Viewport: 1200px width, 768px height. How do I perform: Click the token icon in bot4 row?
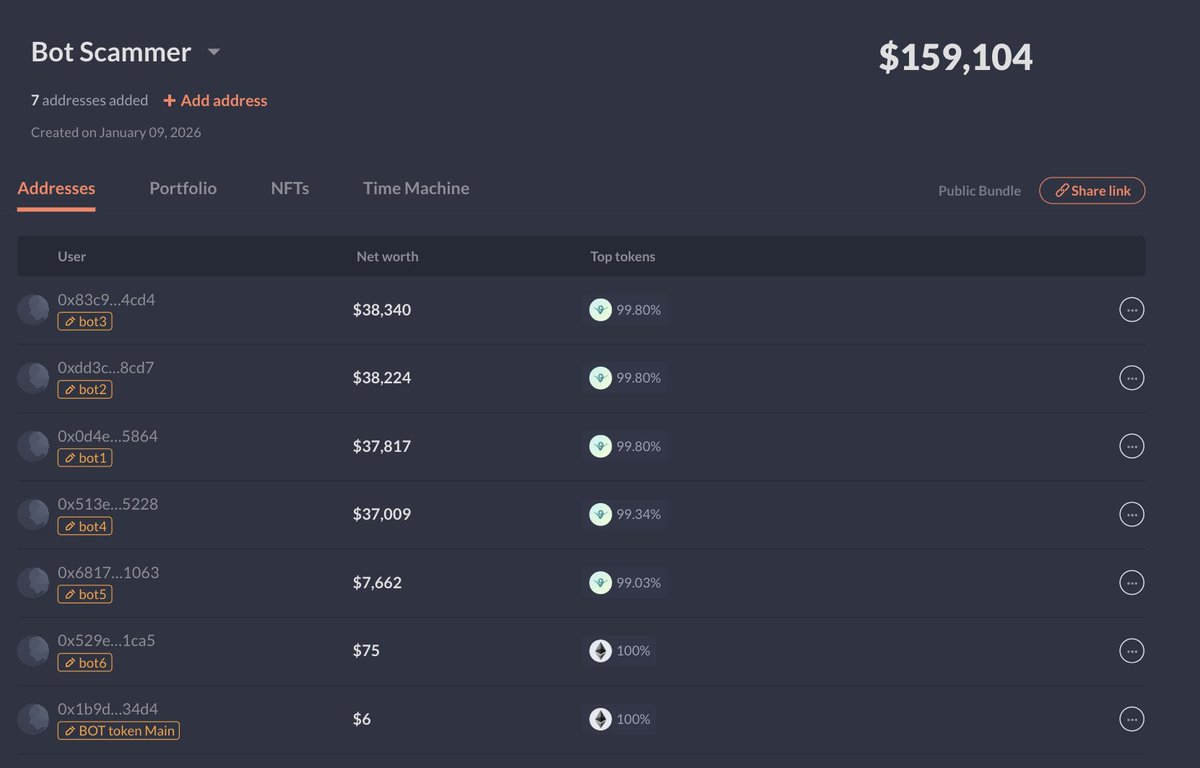[600, 514]
